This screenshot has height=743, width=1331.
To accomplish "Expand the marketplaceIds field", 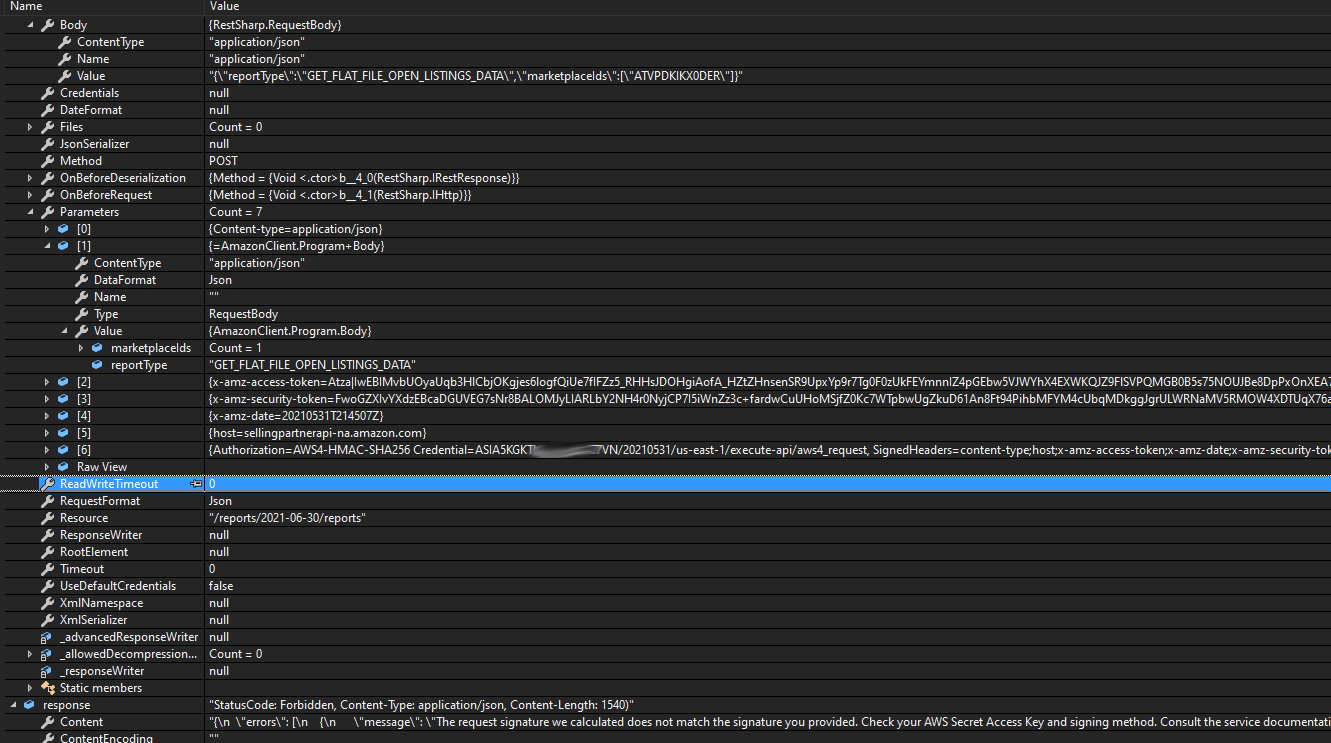I will click(81, 348).
